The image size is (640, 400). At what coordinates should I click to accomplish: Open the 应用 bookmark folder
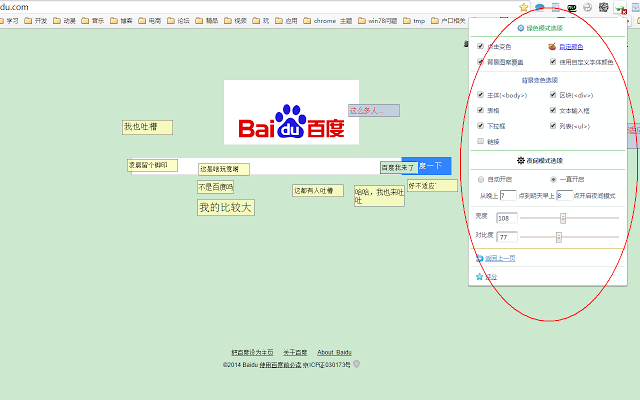point(286,20)
